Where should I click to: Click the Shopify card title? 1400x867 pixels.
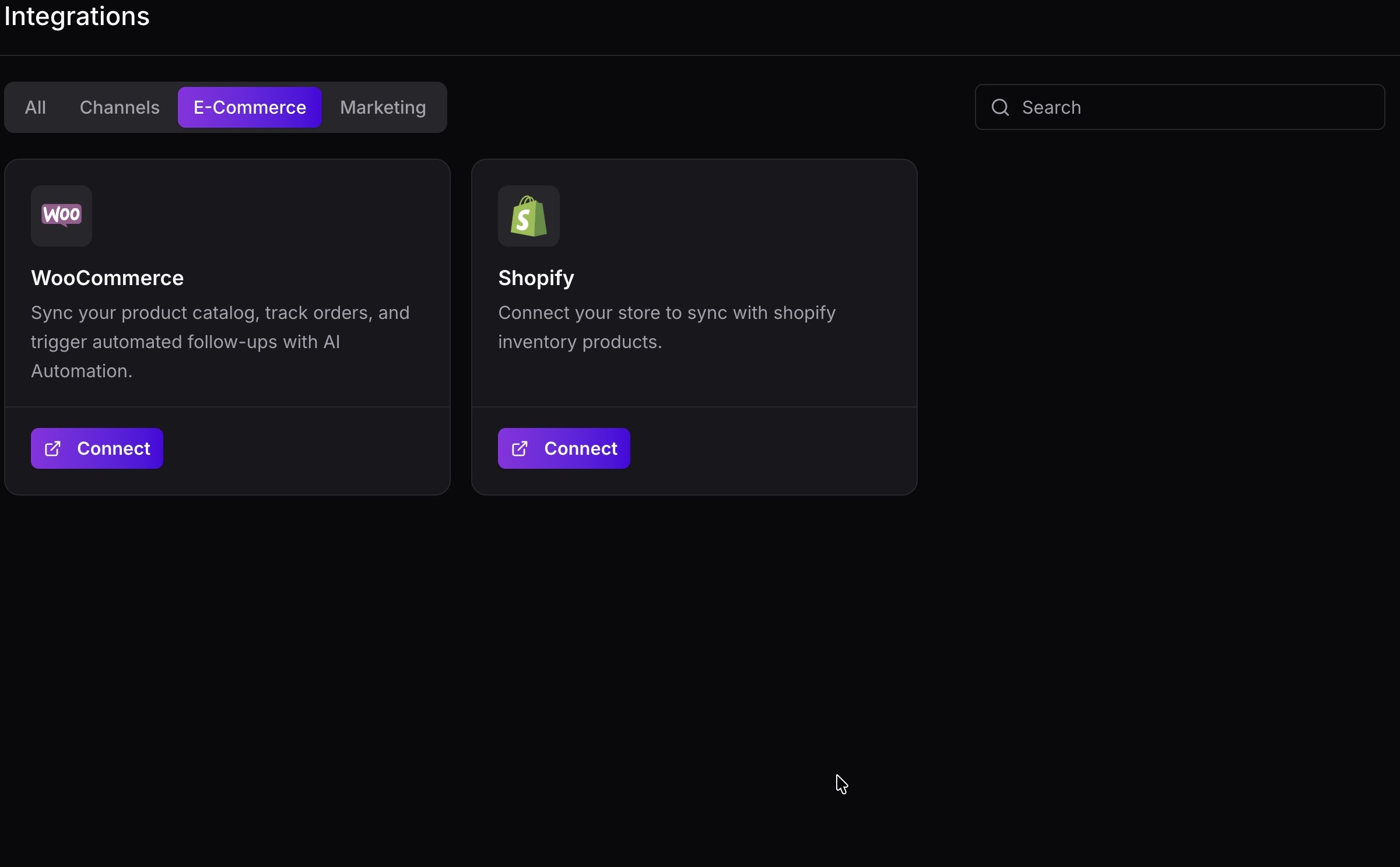pyautogui.click(x=536, y=278)
